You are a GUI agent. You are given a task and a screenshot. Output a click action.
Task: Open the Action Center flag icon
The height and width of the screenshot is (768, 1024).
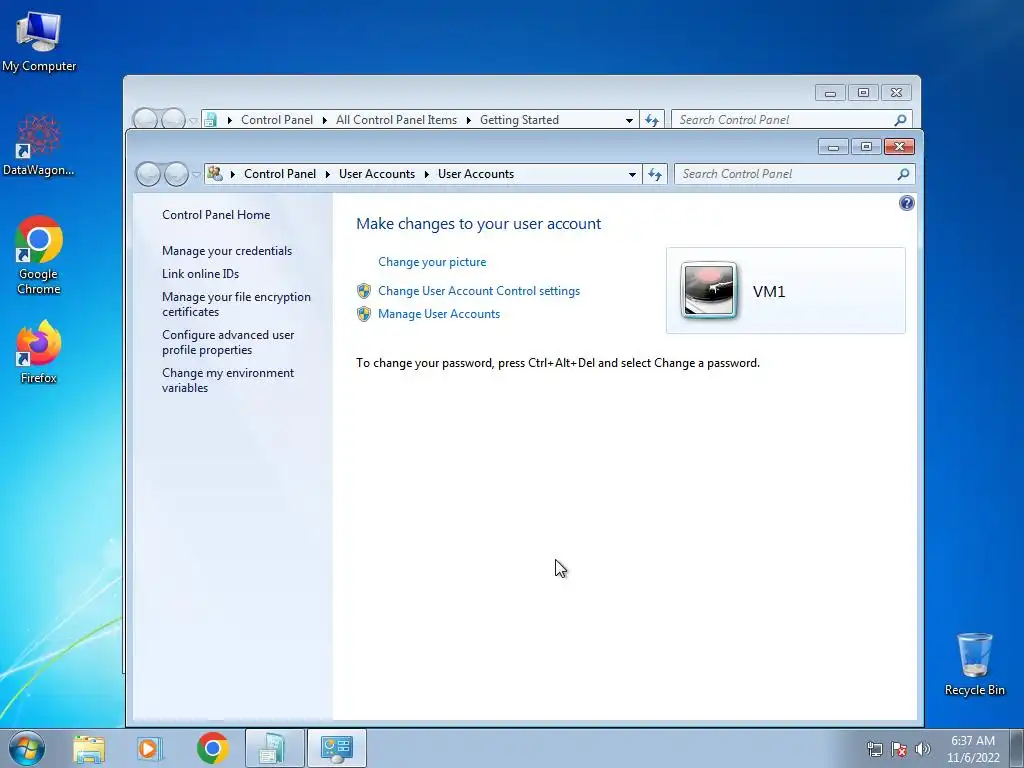(x=899, y=749)
